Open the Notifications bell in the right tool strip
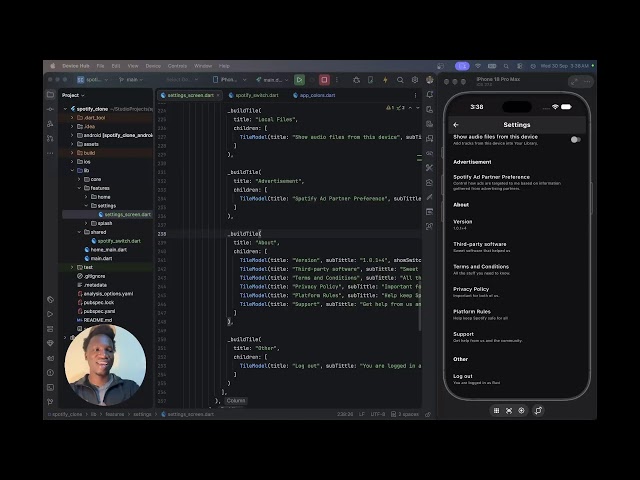The width and height of the screenshot is (640, 480). tap(429, 95)
